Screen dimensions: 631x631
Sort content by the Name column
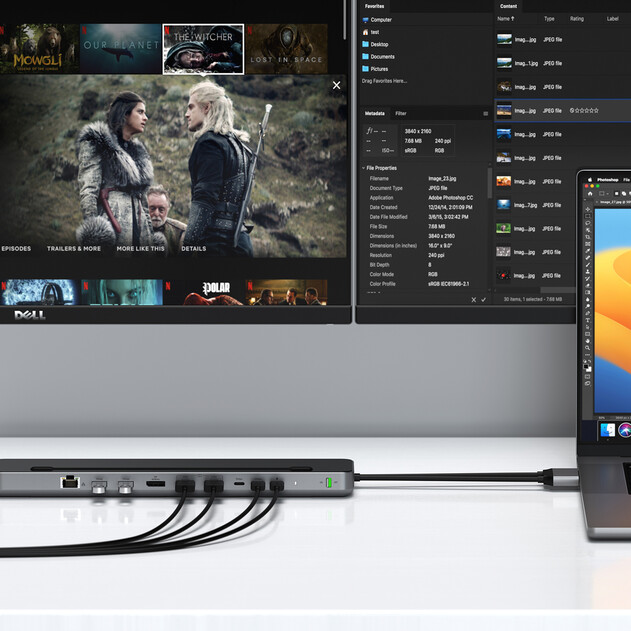[506, 18]
